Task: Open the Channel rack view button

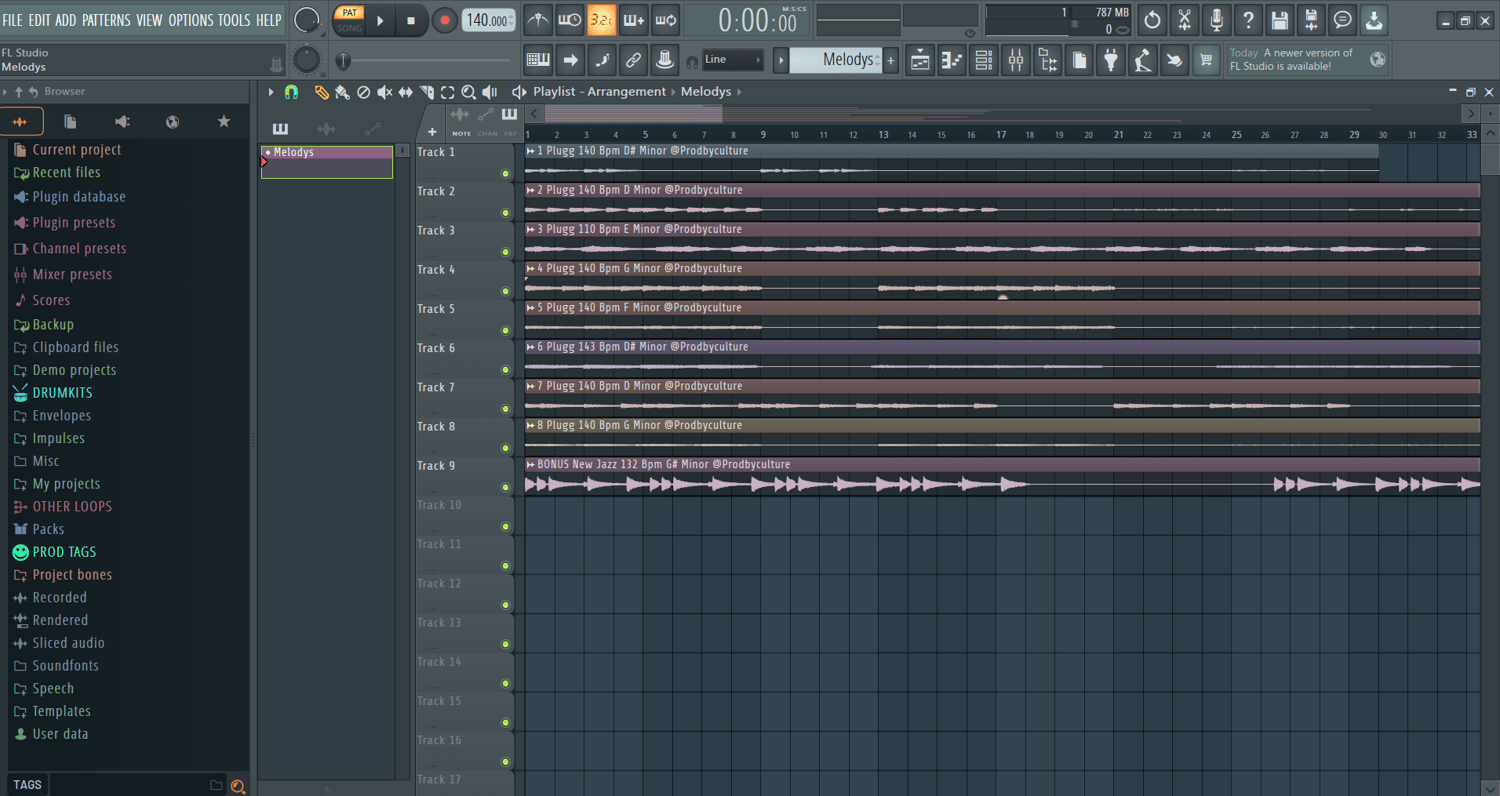Action: (x=984, y=60)
